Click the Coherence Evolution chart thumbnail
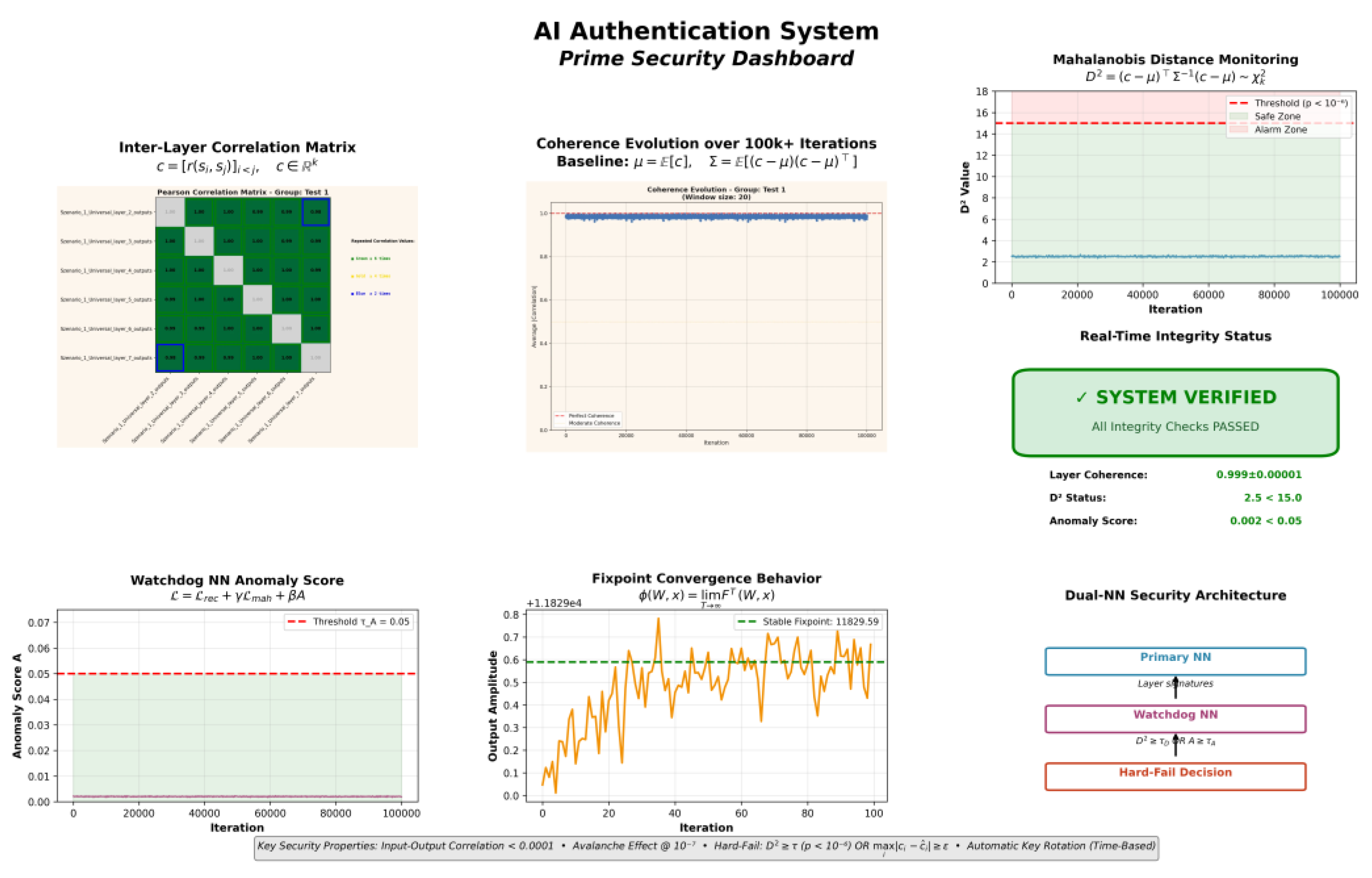This screenshot has width=1372, height=878. click(706, 316)
